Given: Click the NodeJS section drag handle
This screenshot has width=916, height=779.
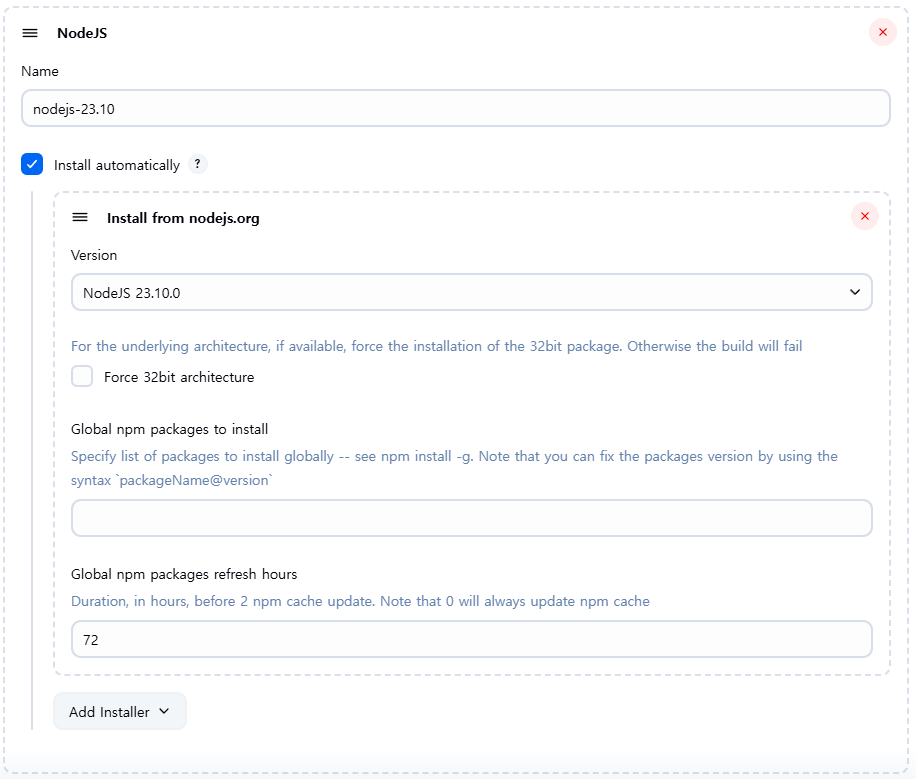Looking at the screenshot, I should point(30,33).
